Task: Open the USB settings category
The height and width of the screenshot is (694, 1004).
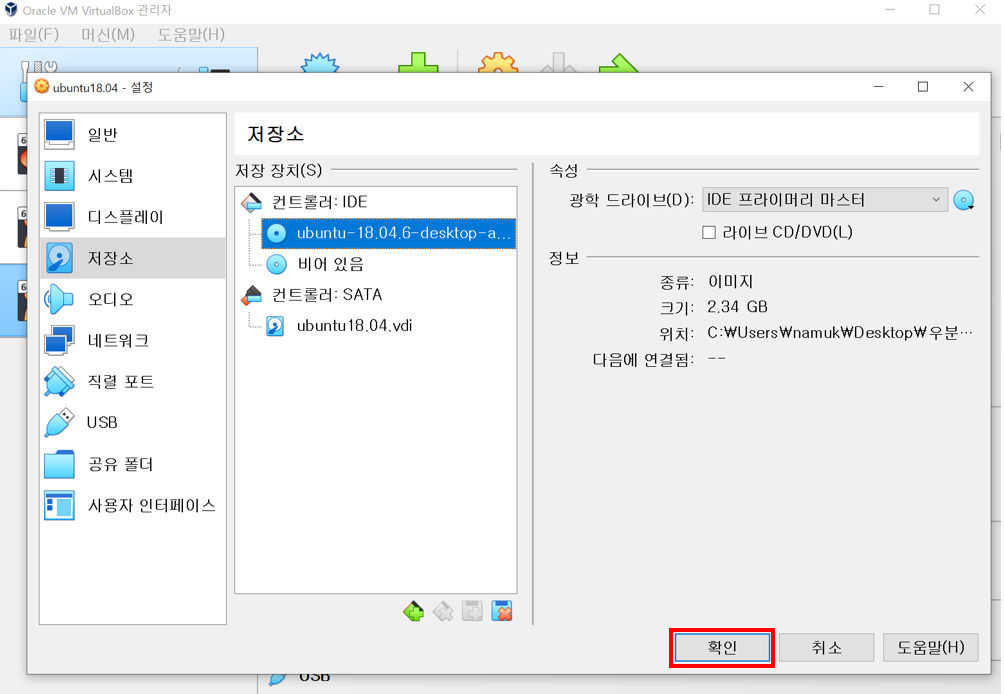Action: click(133, 423)
